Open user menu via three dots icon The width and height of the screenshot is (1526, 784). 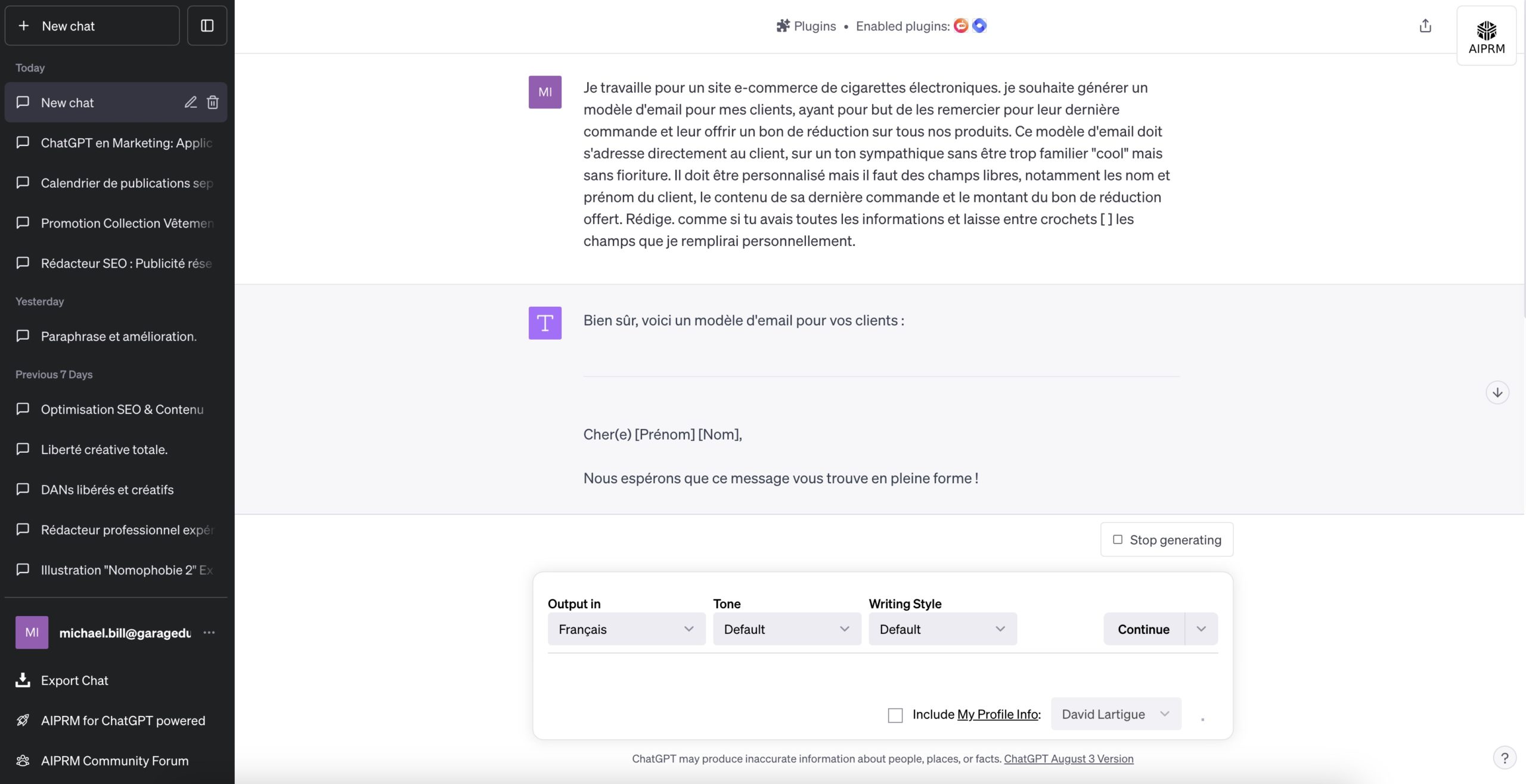(x=209, y=633)
